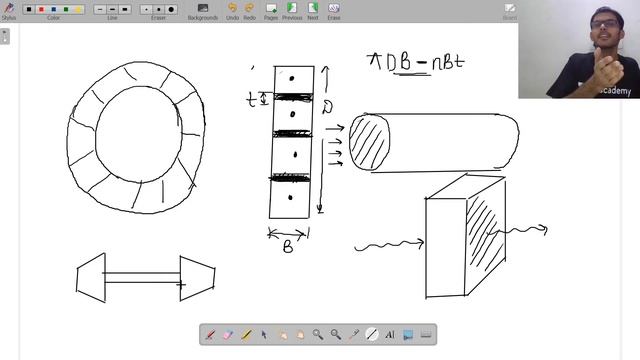The height and width of the screenshot is (360, 640).
Task: Go to the Previous page
Action: point(292,11)
